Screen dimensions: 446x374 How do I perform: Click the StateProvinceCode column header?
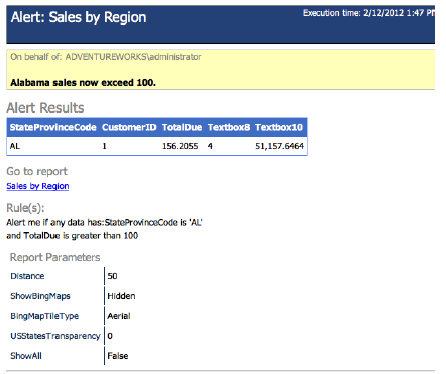click(x=53, y=127)
